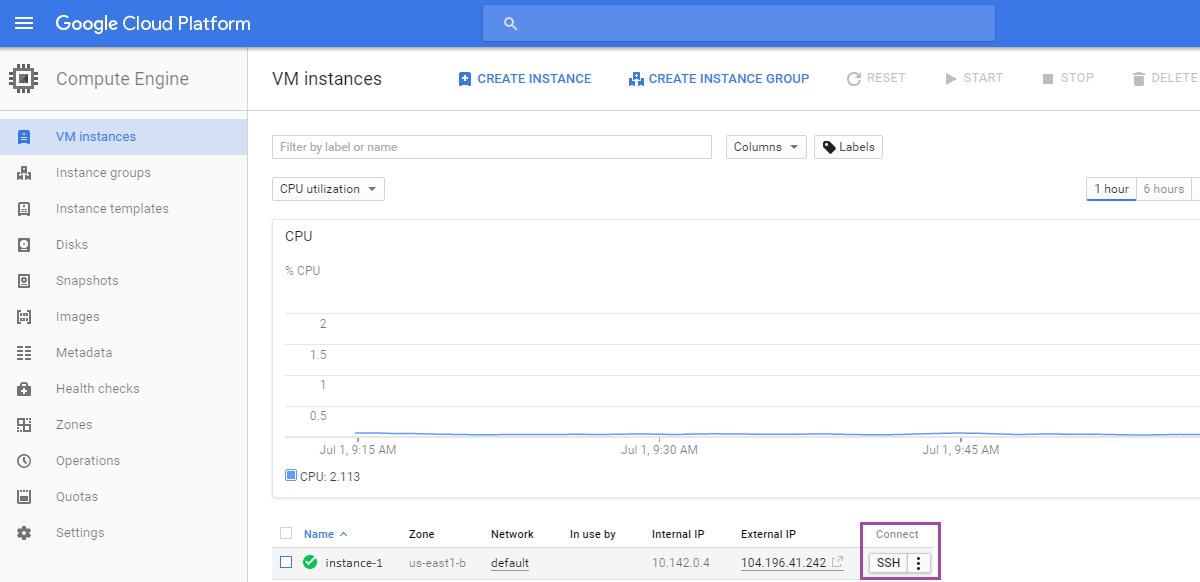Sort by the Name column header
This screenshot has height=582, width=1200.
pos(326,534)
